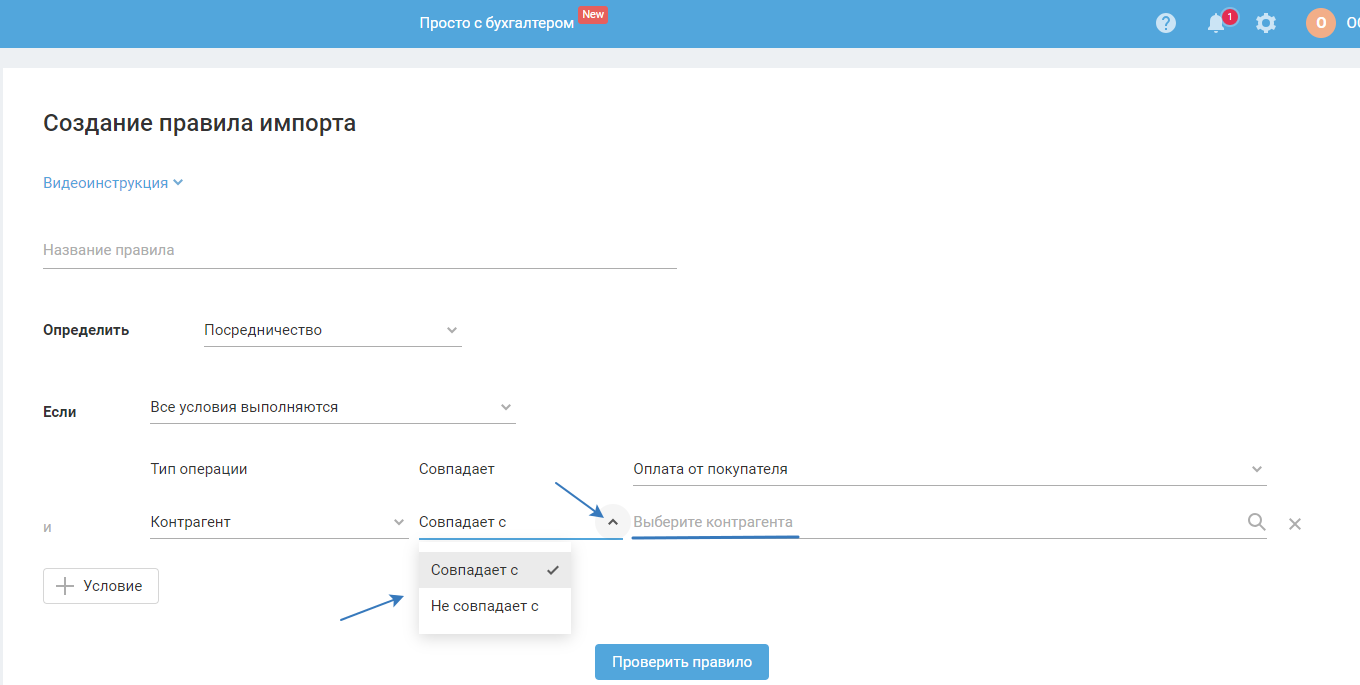Click the Проверить правило button
1360x685 pixels.
[x=681, y=662]
